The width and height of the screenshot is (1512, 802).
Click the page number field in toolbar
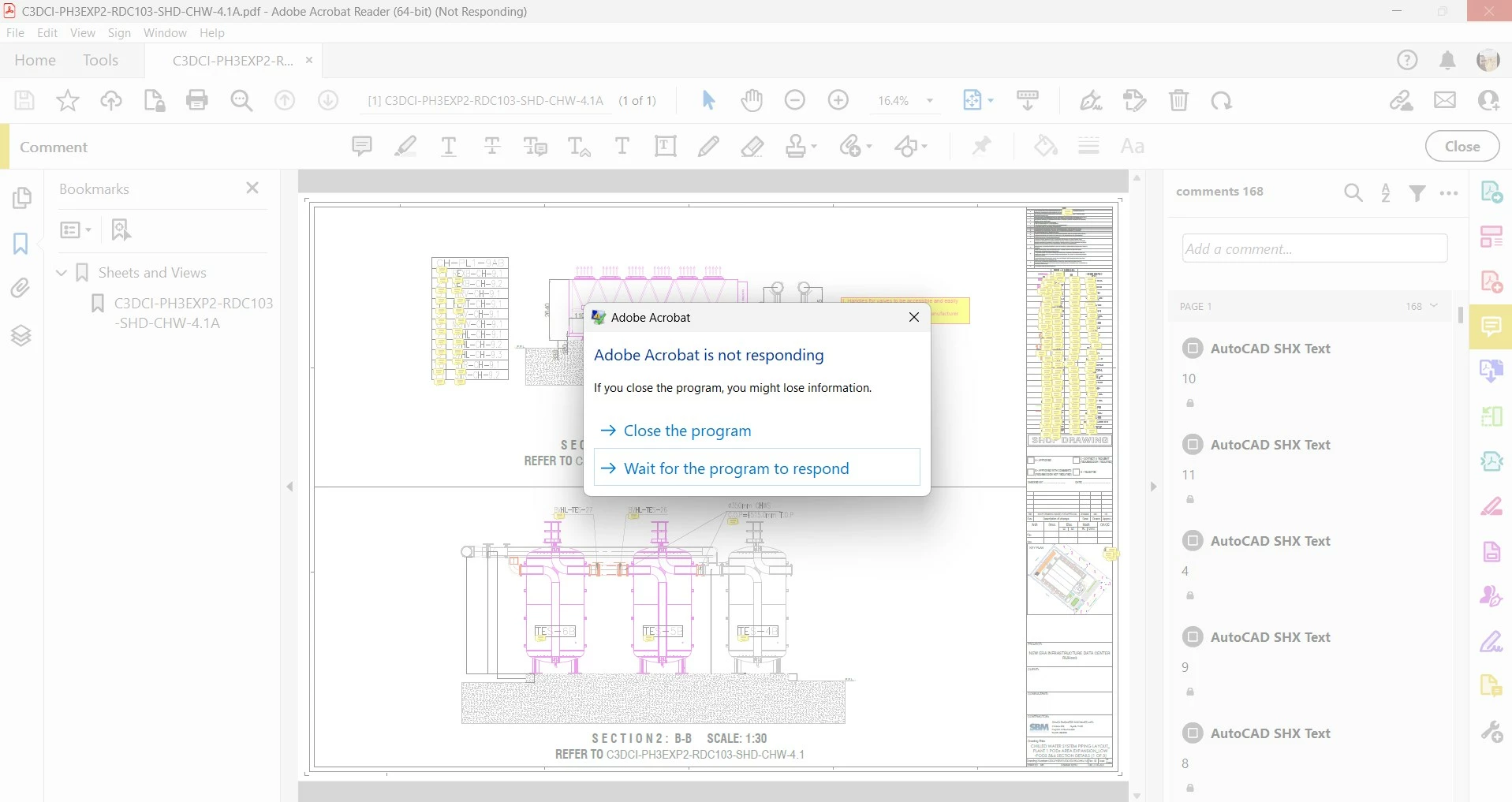[x=485, y=100]
